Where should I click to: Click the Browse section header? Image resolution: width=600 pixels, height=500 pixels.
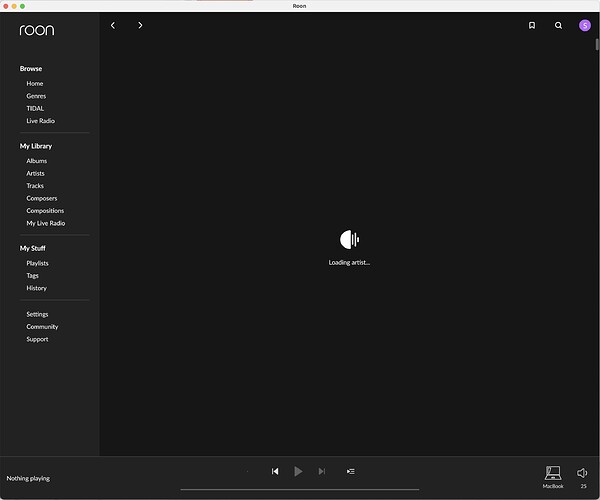(31, 69)
